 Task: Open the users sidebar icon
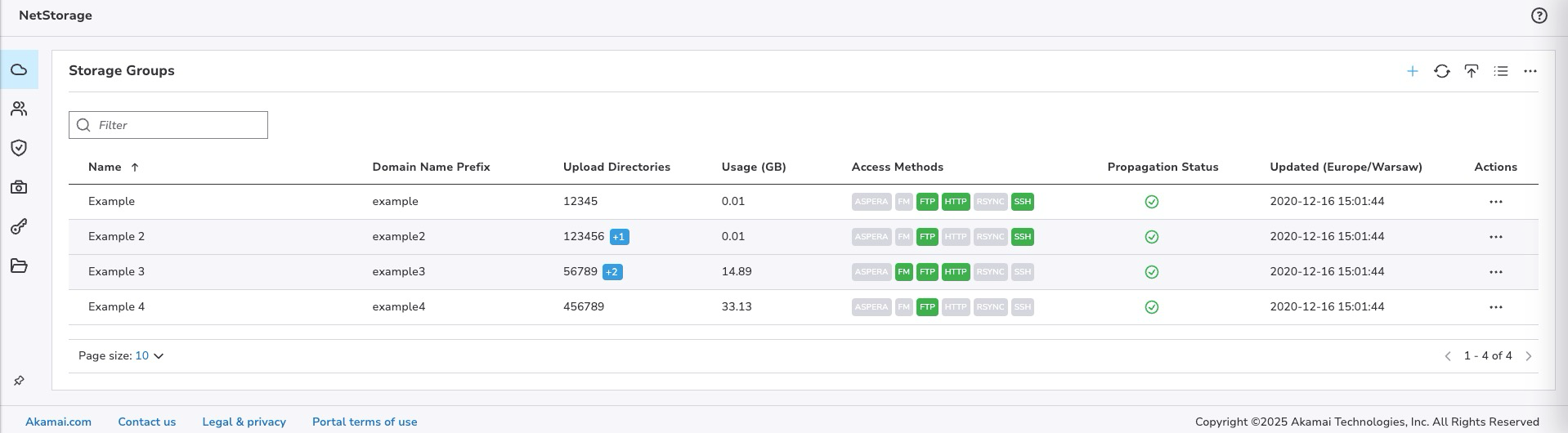pyautogui.click(x=19, y=109)
